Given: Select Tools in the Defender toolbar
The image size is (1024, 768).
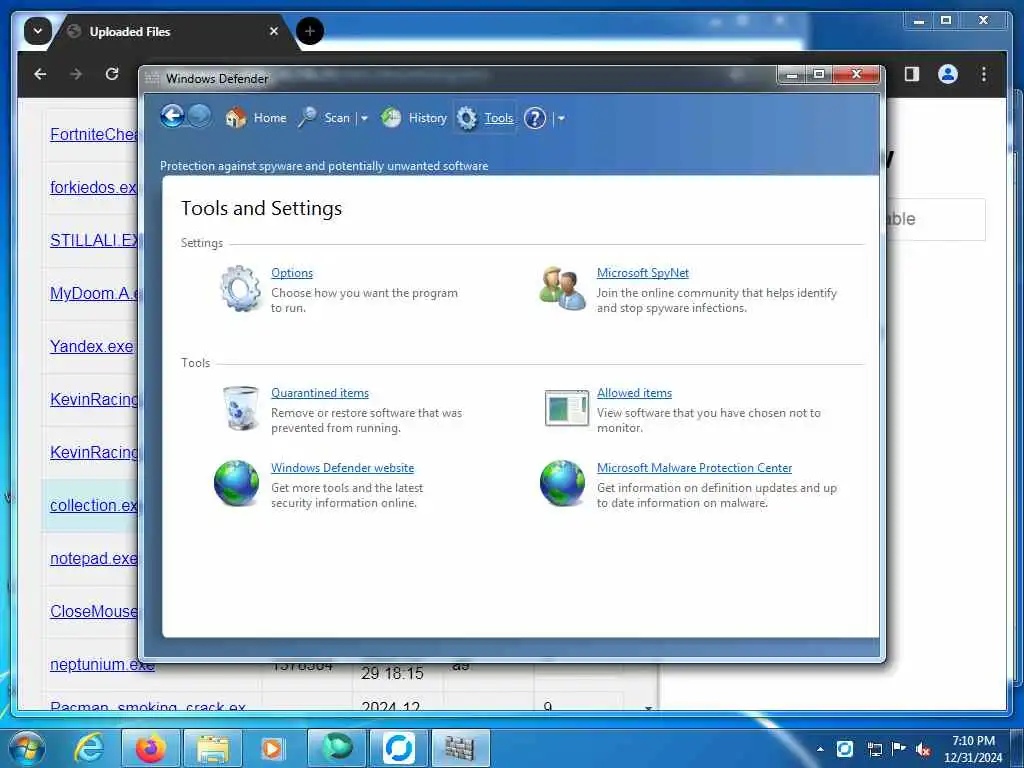Looking at the screenshot, I should click(x=485, y=118).
